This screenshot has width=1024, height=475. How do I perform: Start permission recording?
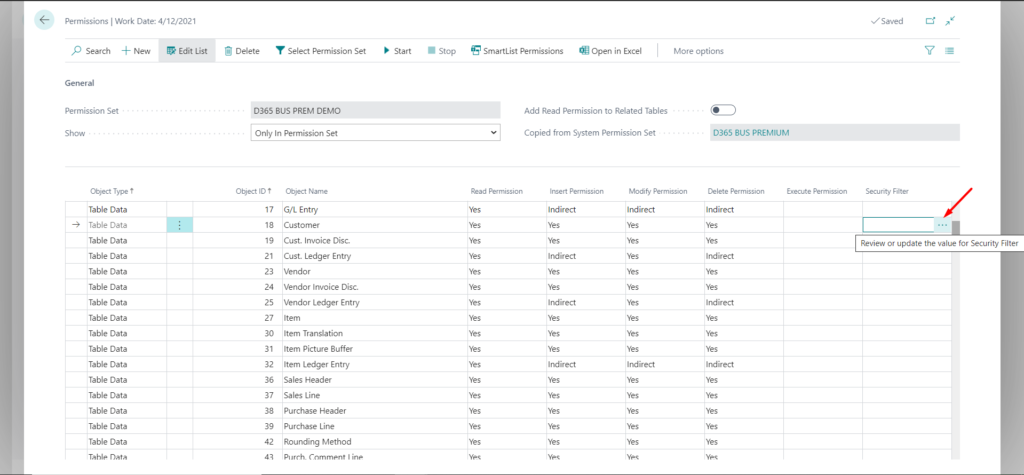pos(397,51)
